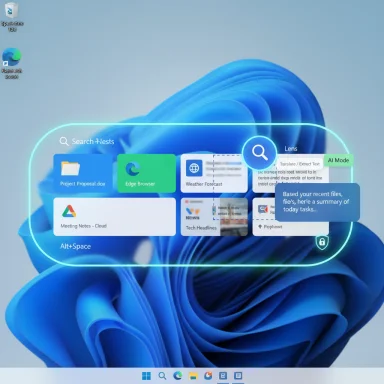This screenshot has width=384, height=384.
Task: Click the magnifier icon beside Search Nests
Action: (64, 141)
